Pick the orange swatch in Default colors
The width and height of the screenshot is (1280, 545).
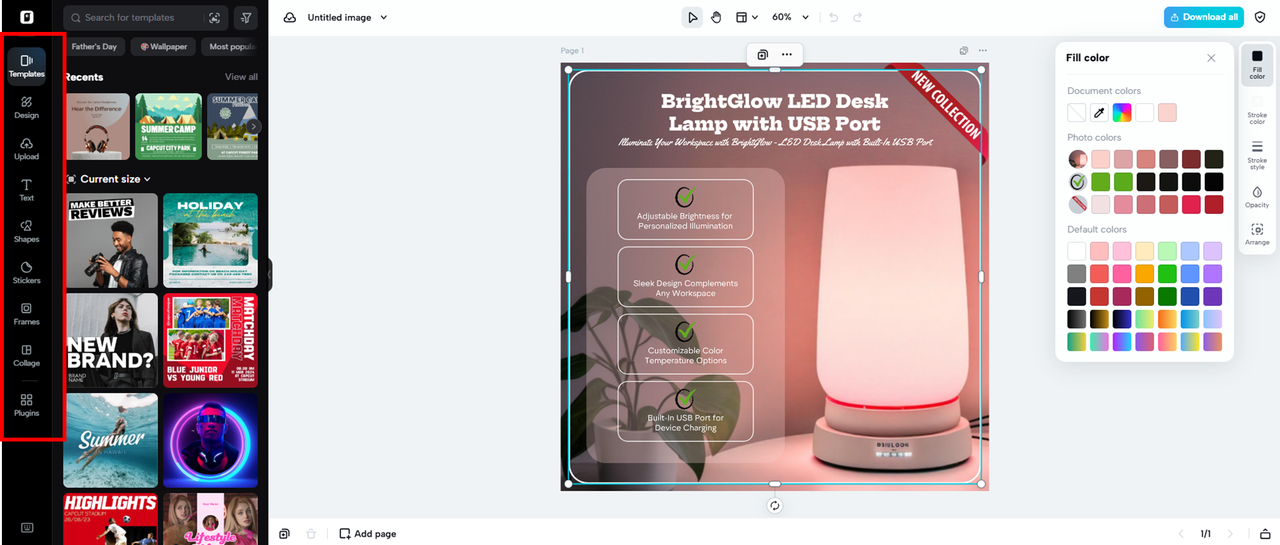click(1145, 274)
